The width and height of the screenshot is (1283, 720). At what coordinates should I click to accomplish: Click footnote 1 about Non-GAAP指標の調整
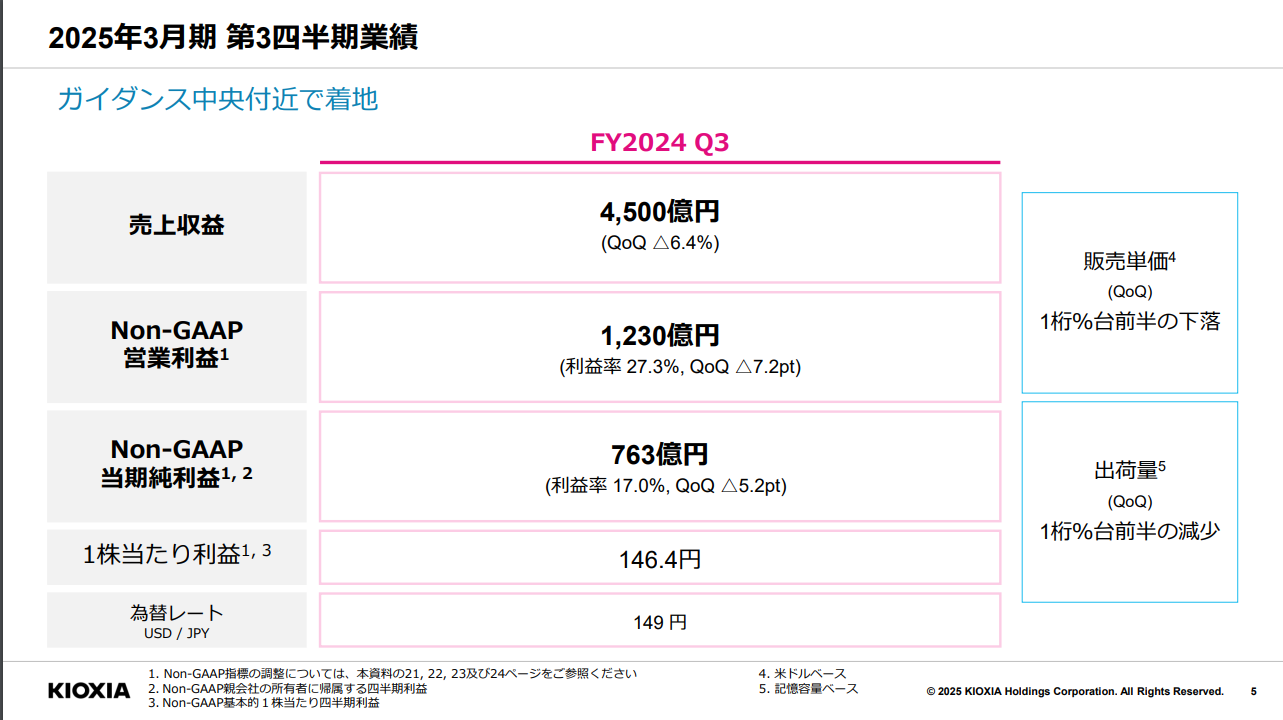pyautogui.click(x=392, y=674)
